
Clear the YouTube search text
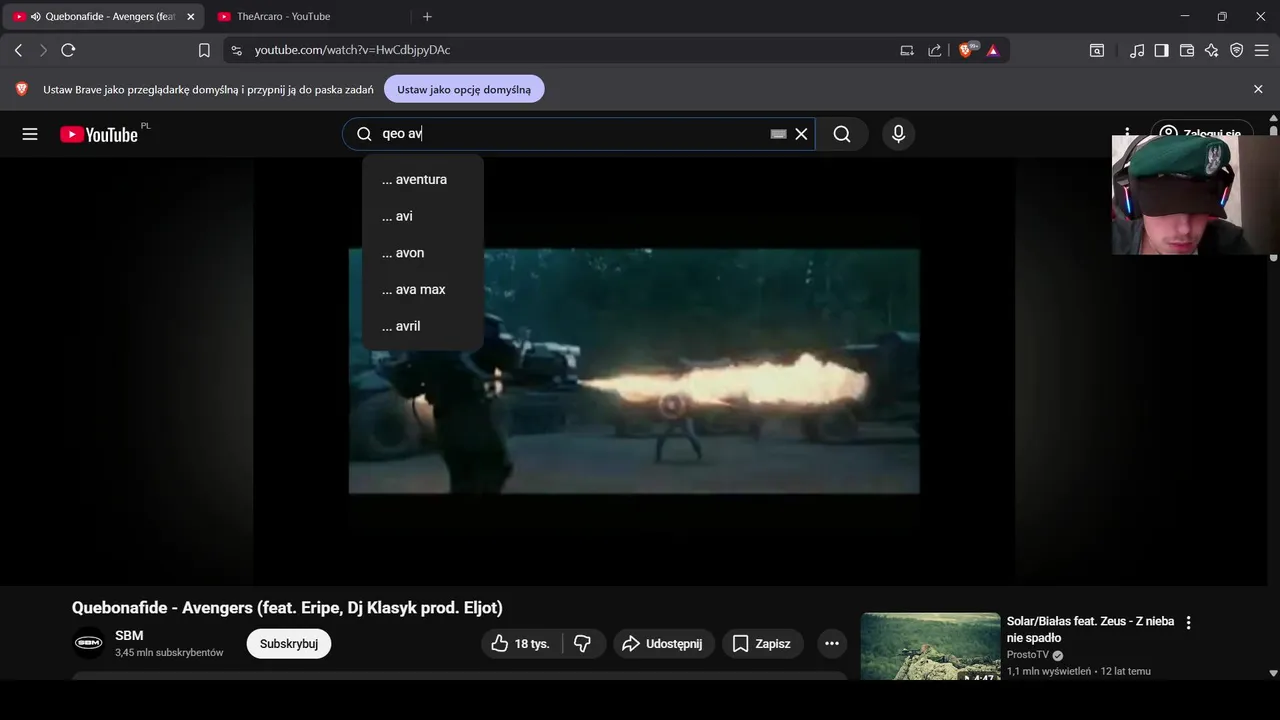click(801, 134)
